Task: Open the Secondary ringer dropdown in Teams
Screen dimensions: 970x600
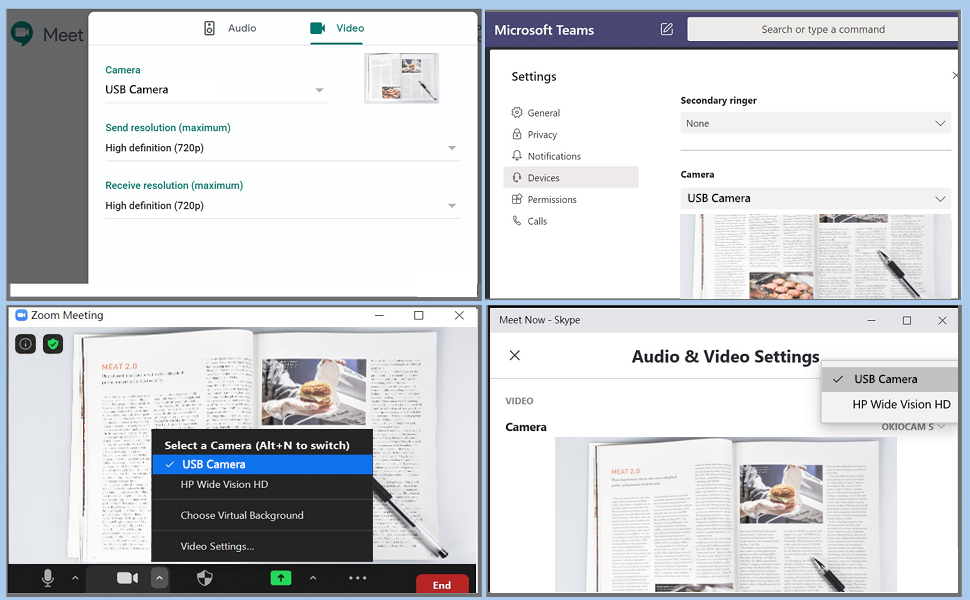Action: click(814, 122)
